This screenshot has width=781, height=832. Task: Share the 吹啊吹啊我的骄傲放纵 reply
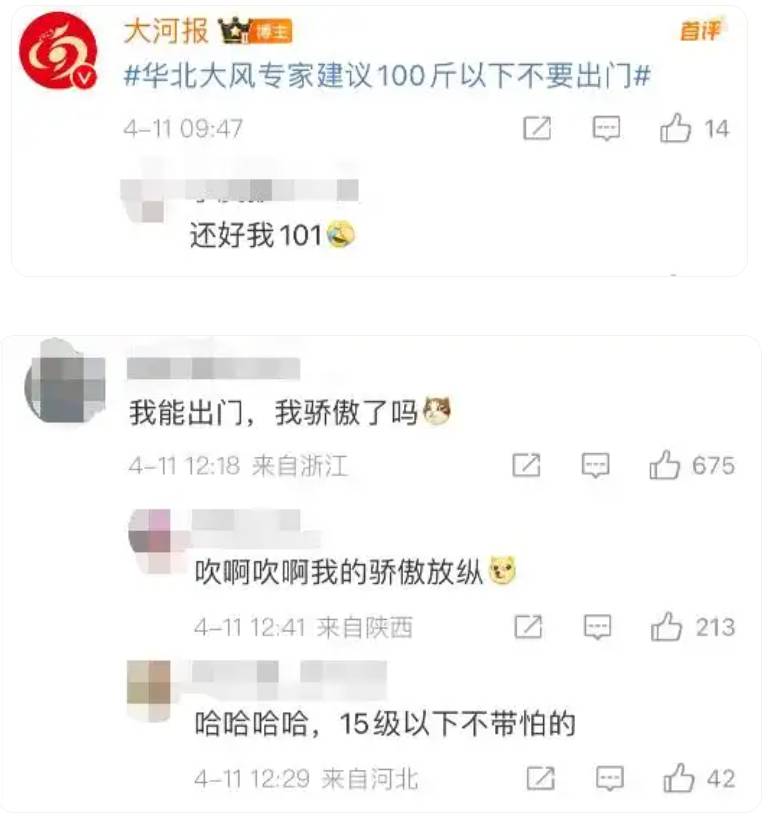528,627
